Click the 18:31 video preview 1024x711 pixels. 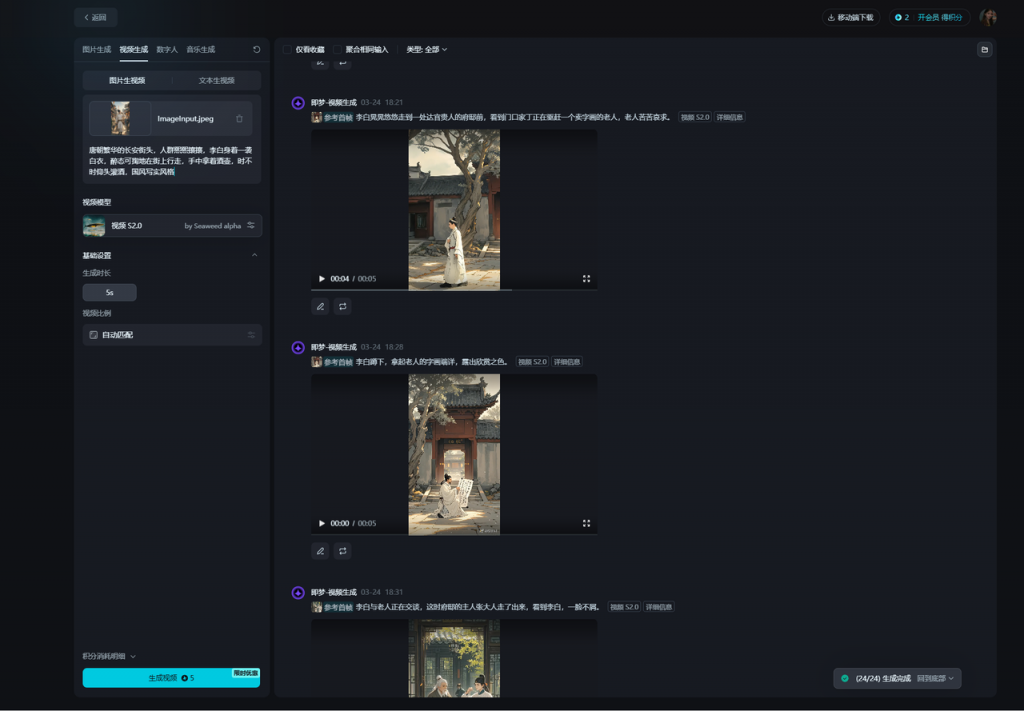pyautogui.click(x=454, y=658)
